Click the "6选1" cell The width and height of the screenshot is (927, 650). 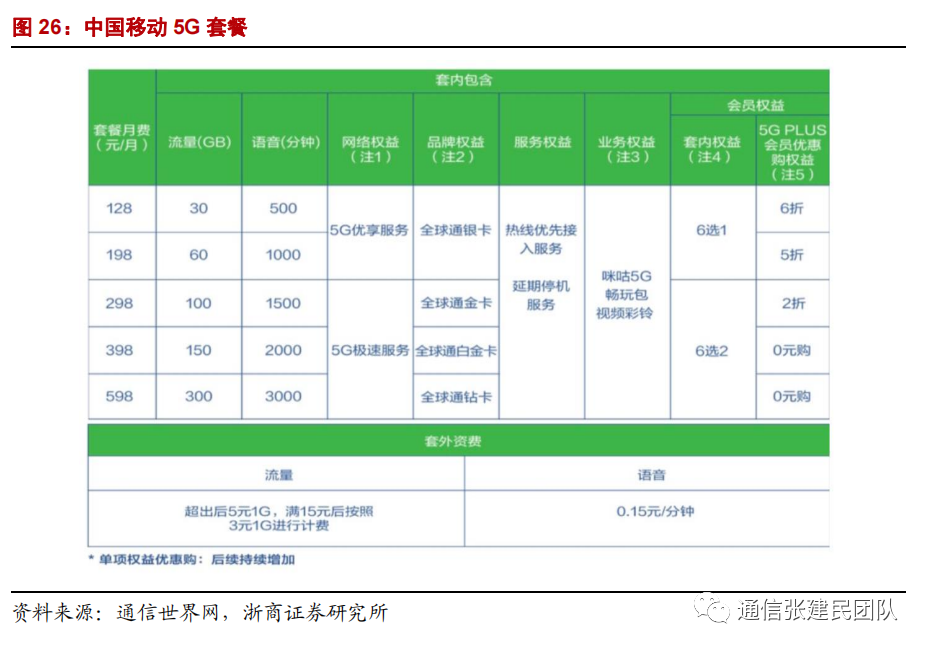(x=711, y=230)
